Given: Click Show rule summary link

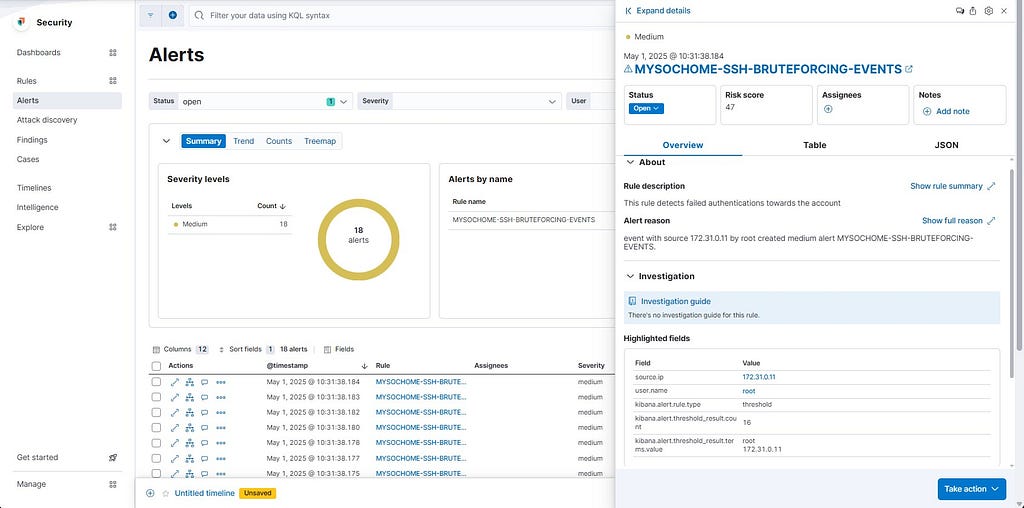Looking at the screenshot, I should coord(953,186).
